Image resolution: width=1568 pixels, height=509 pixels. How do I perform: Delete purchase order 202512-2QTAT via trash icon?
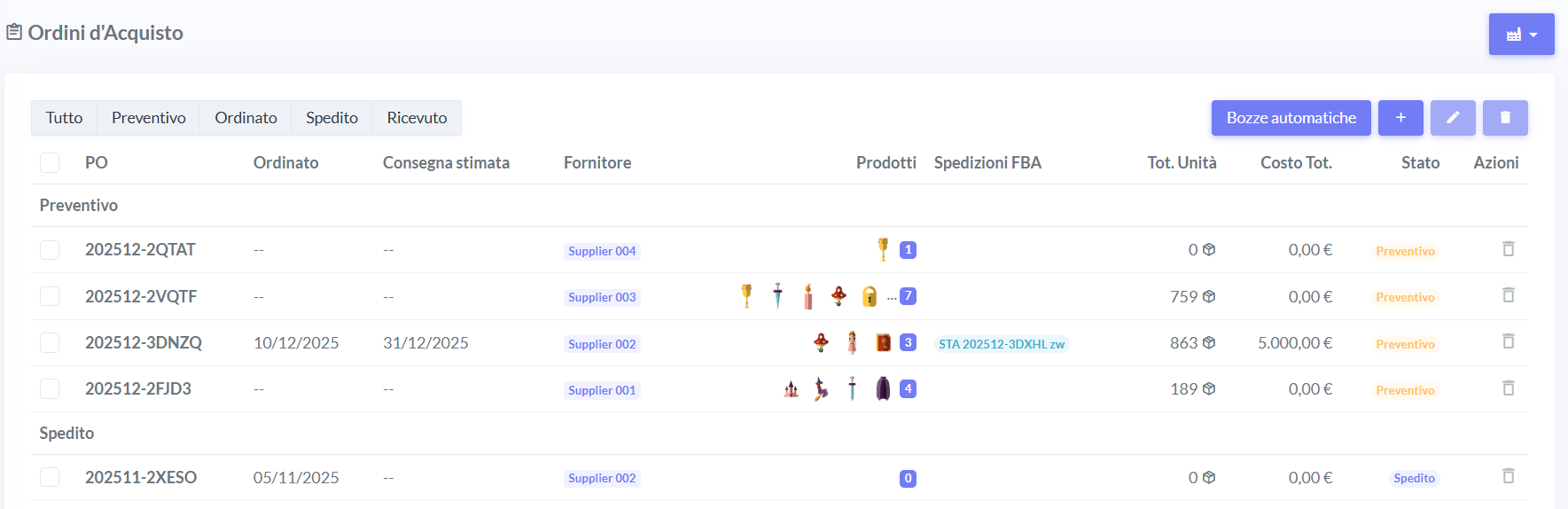click(x=1508, y=249)
